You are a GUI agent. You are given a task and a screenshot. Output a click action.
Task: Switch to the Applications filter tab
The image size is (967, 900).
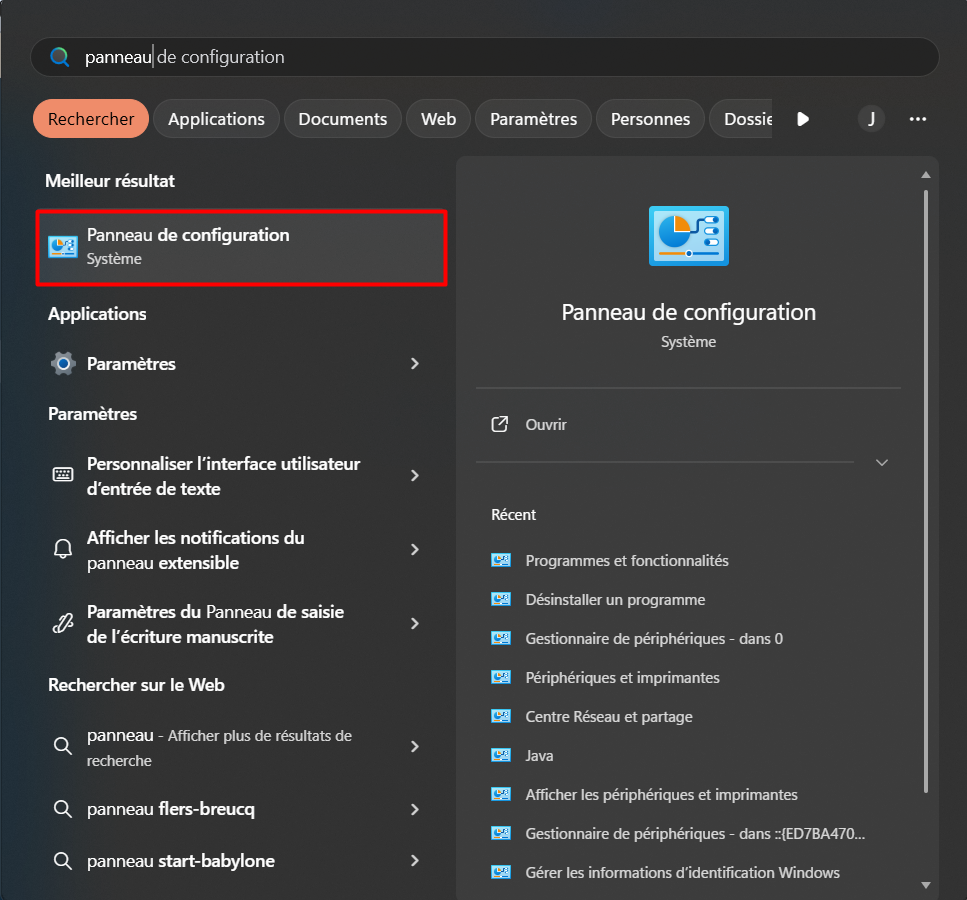216,119
